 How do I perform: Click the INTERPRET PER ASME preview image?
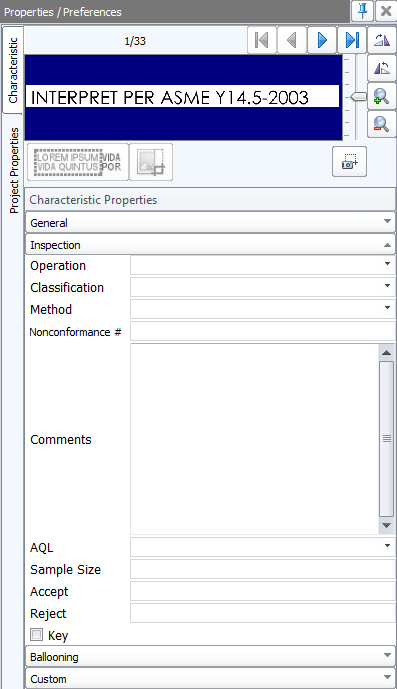click(x=183, y=97)
